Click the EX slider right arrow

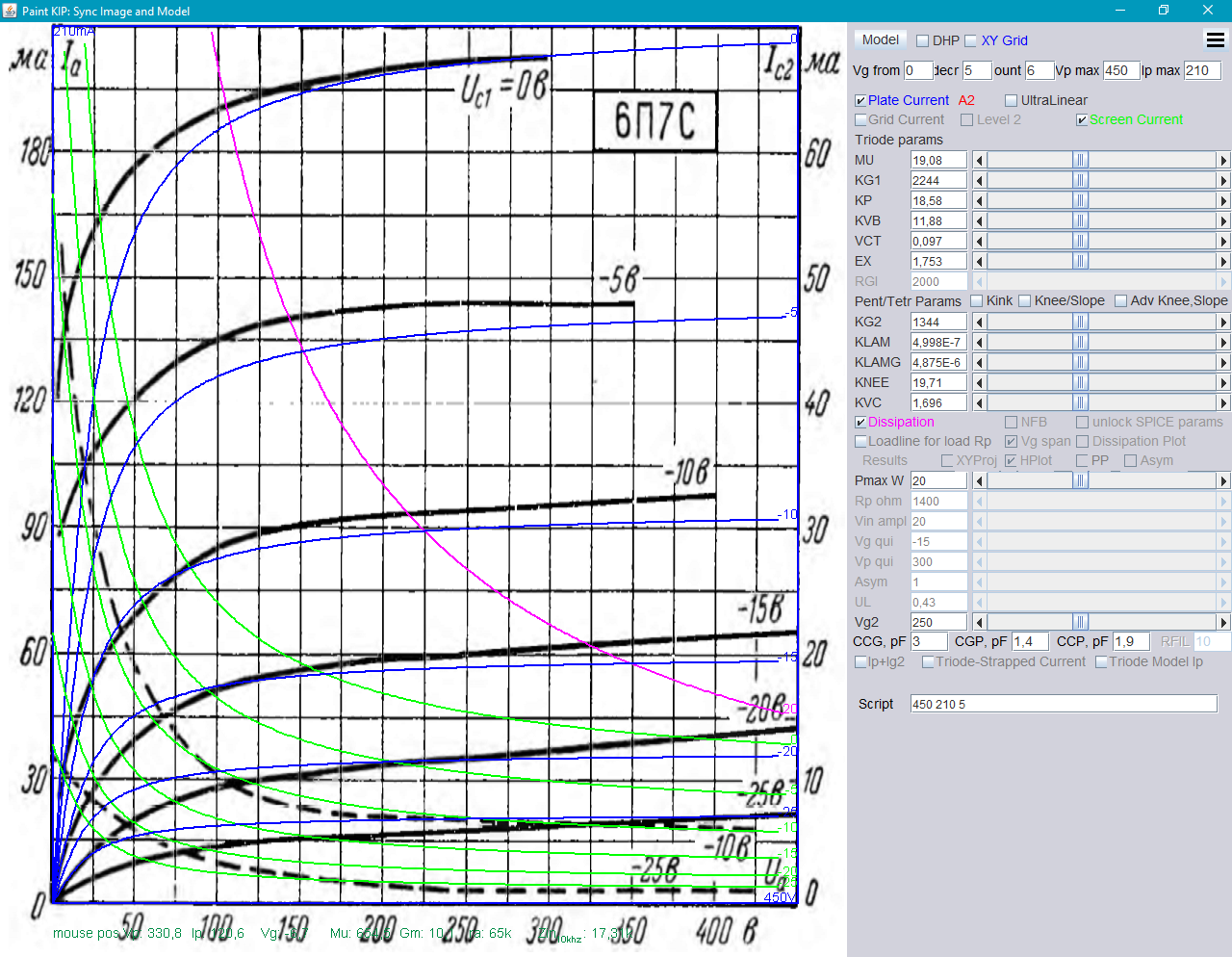click(x=1223, y=262)
